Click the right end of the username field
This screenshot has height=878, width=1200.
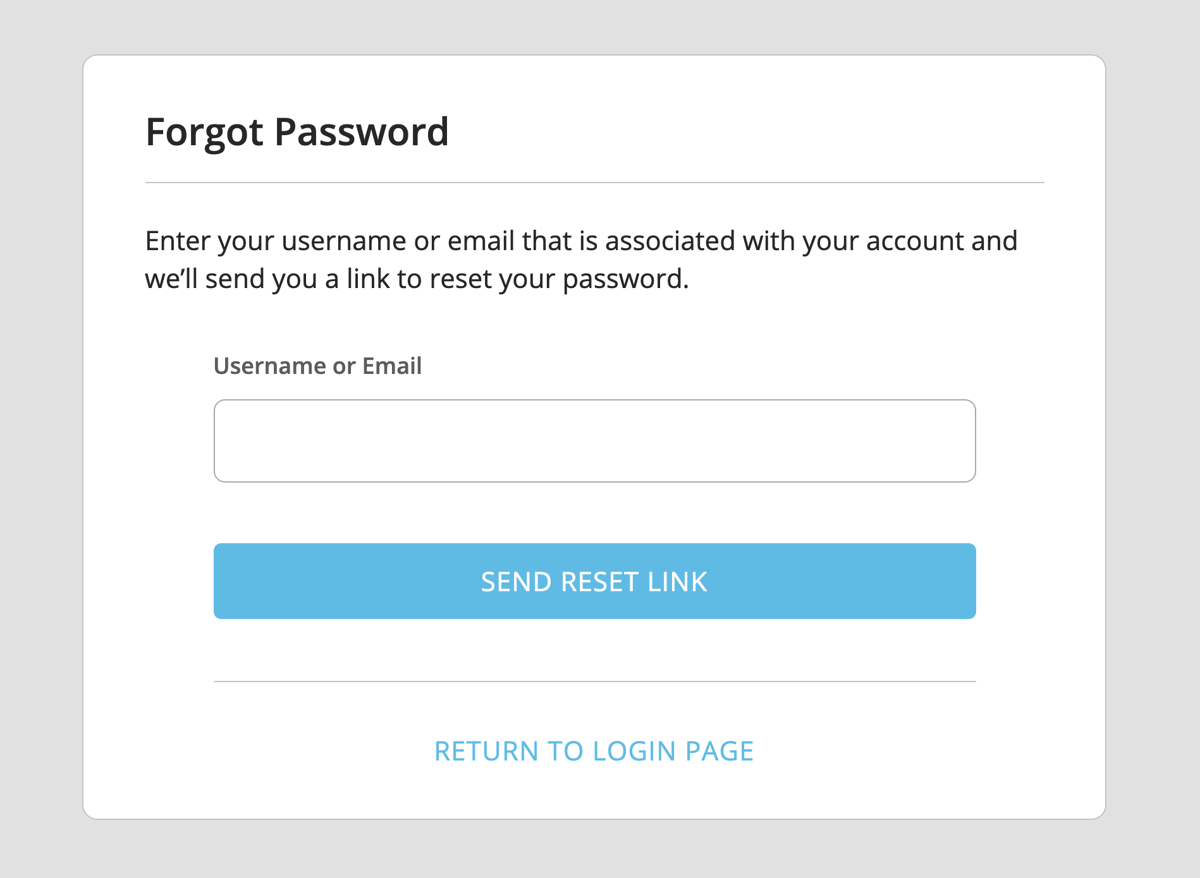960,441
